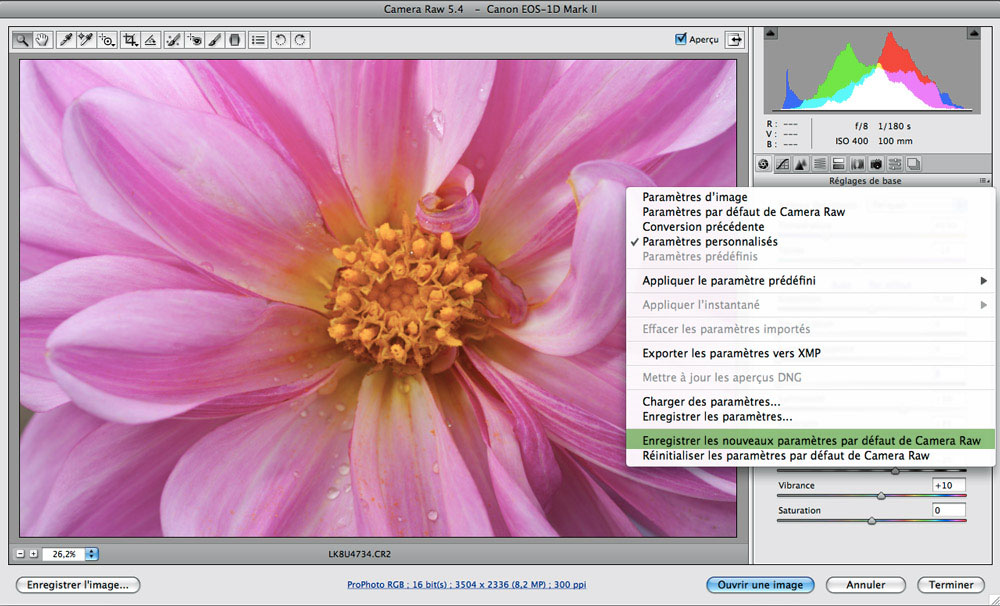The image size is (1000, 606).
Task: Toggle shadow clipping warning in histogram
Action: [771, 33]
